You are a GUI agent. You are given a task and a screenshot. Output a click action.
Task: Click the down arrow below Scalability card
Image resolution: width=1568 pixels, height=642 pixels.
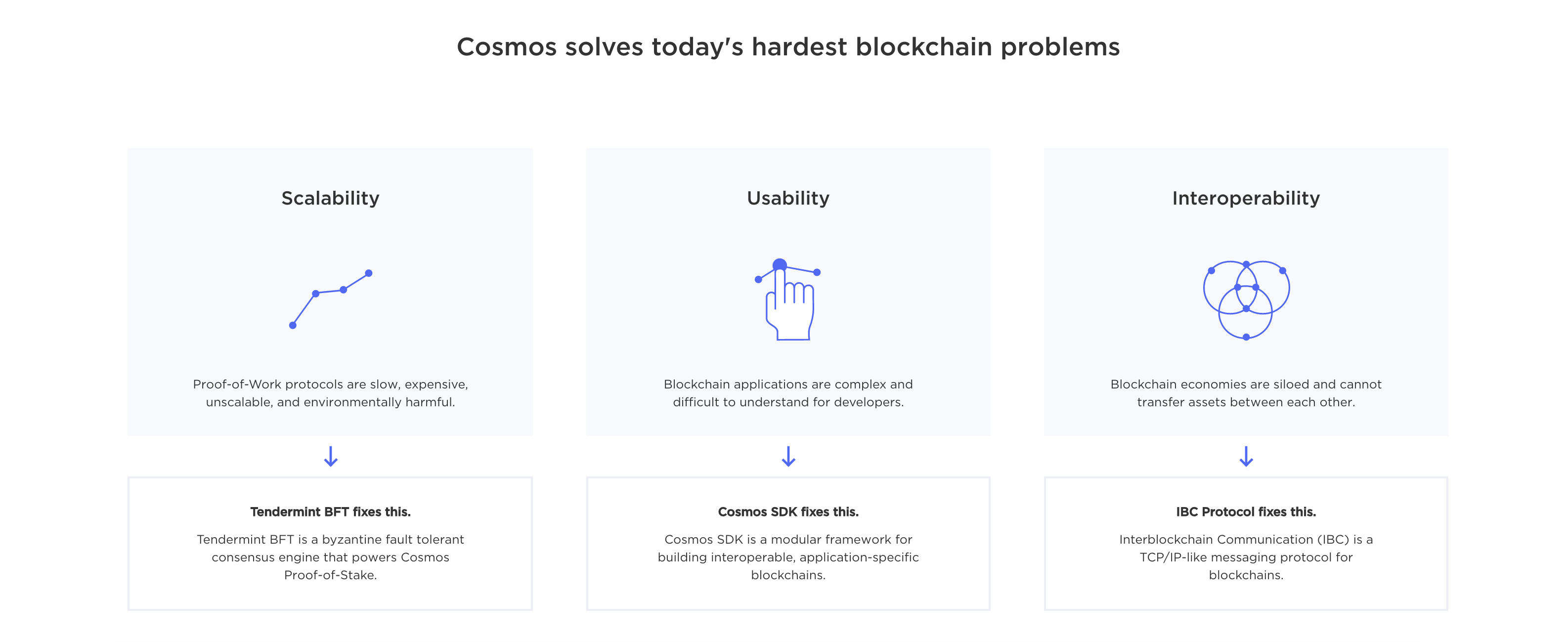coord(331,456)
